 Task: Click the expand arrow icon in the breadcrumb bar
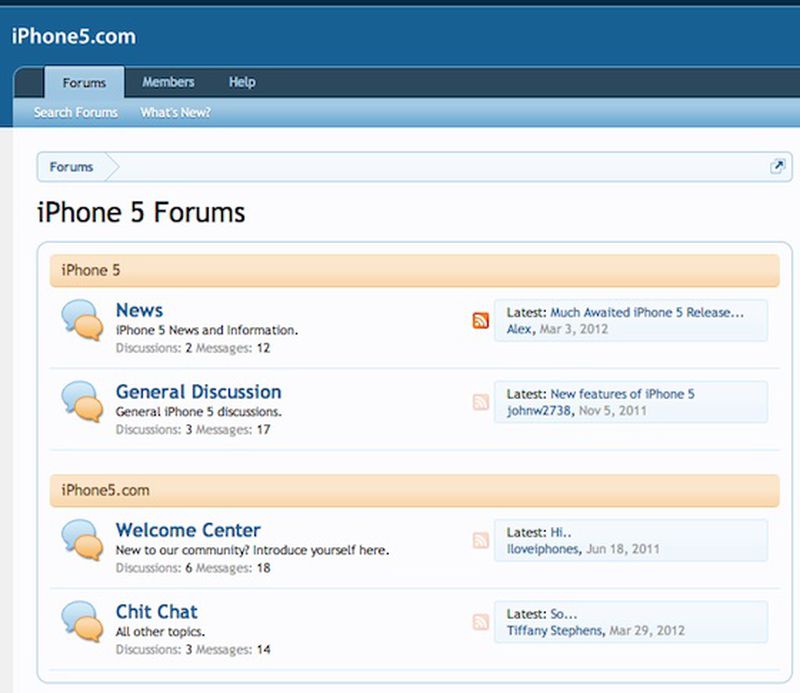pos(777,165)
